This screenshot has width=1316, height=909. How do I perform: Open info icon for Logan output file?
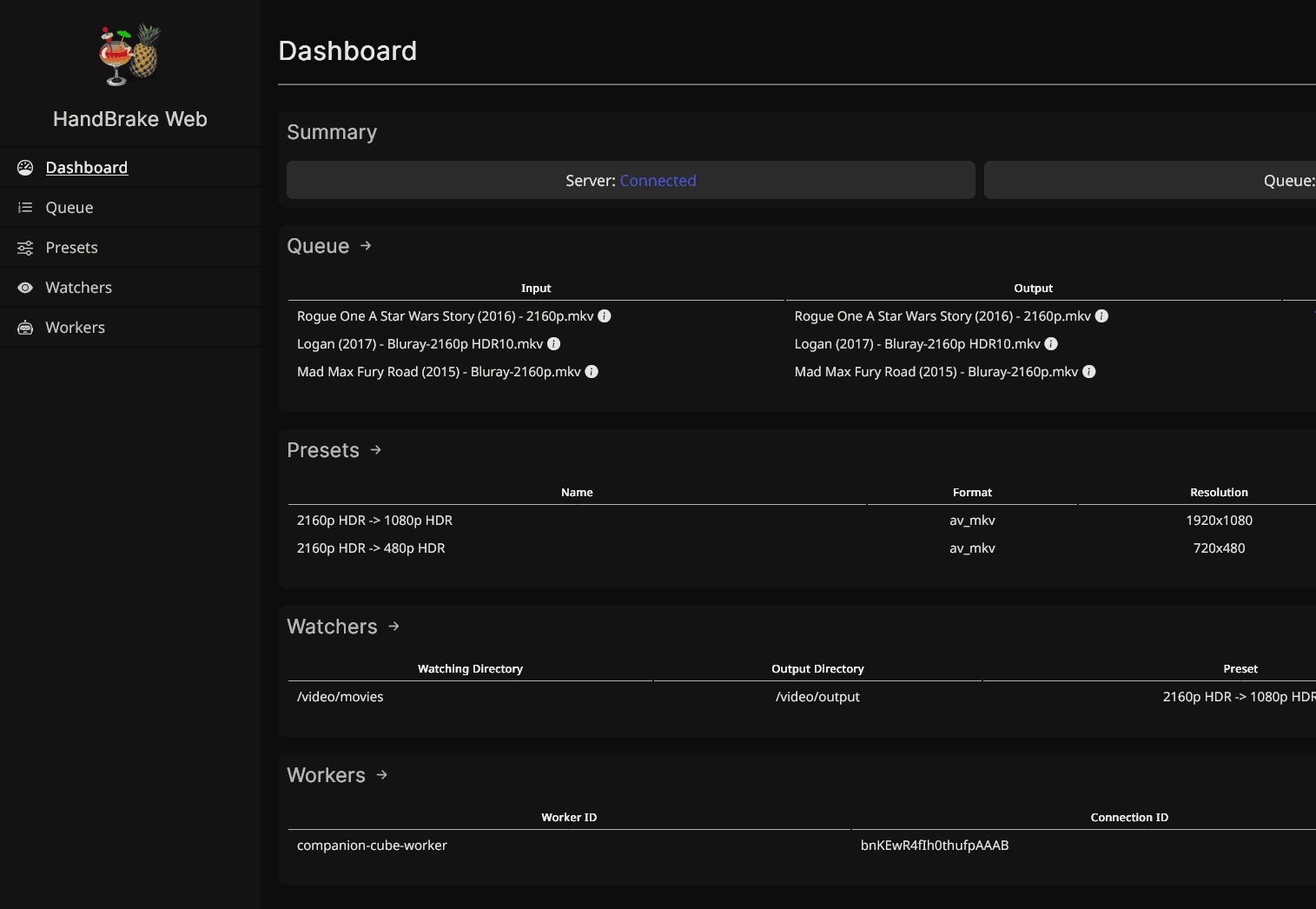pos(1051,344)
